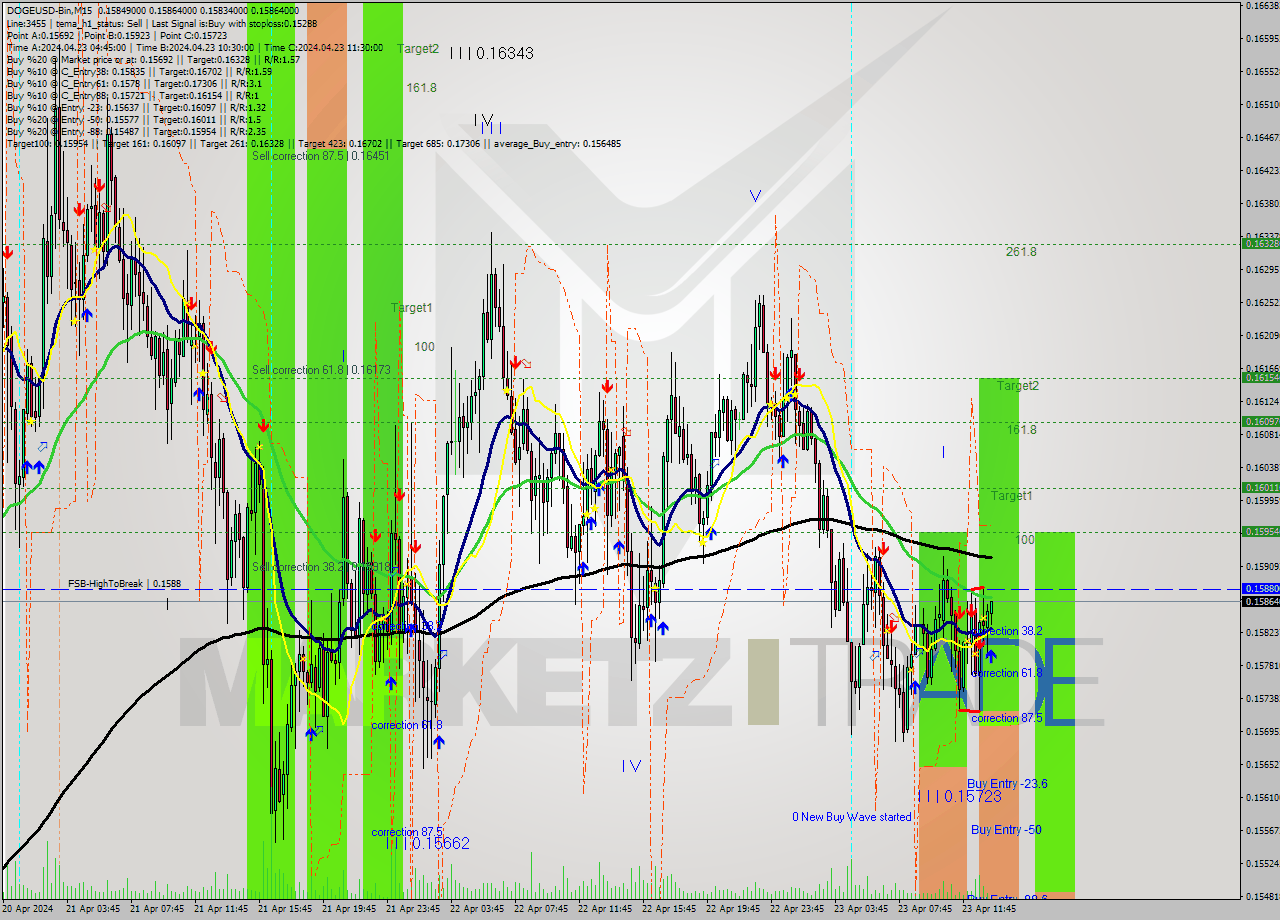Select the blue buy arrow beside the correction 61.8 label
Viewport: 1280px width, 920px height.
pos(438,742)
